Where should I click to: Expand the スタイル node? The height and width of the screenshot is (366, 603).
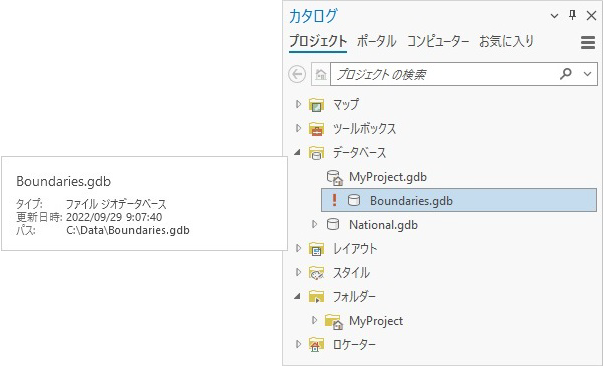coord(298,272)
